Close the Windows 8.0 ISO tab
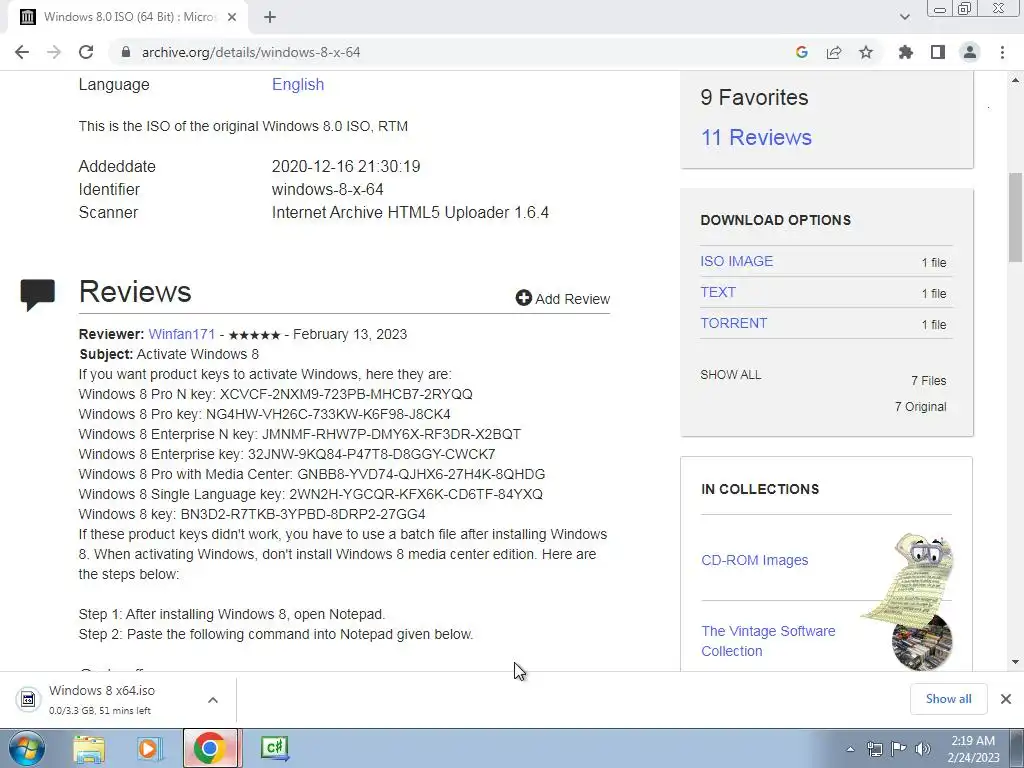 (x=232, y=18)
